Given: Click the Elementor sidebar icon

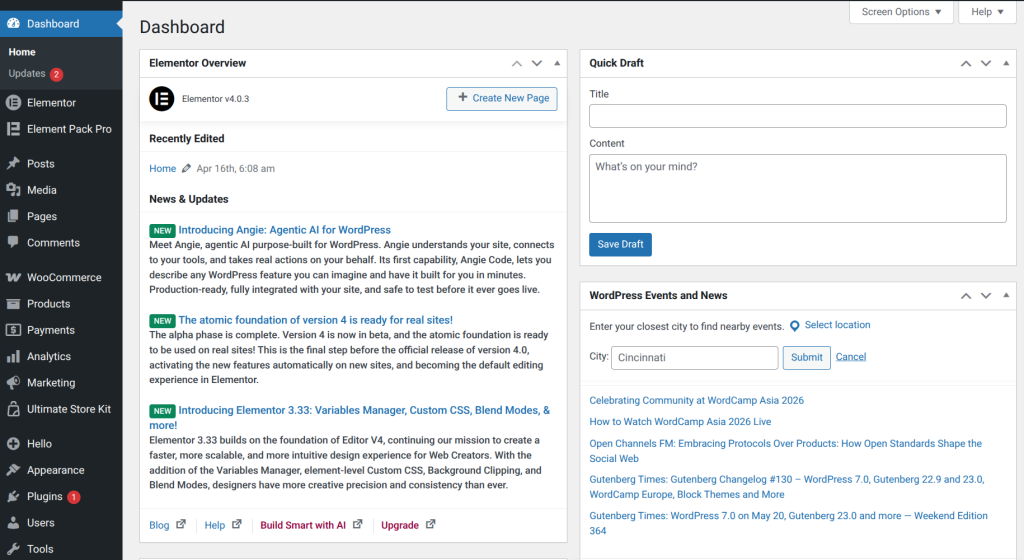Looking at the screenshot, I should coord(13,102).
